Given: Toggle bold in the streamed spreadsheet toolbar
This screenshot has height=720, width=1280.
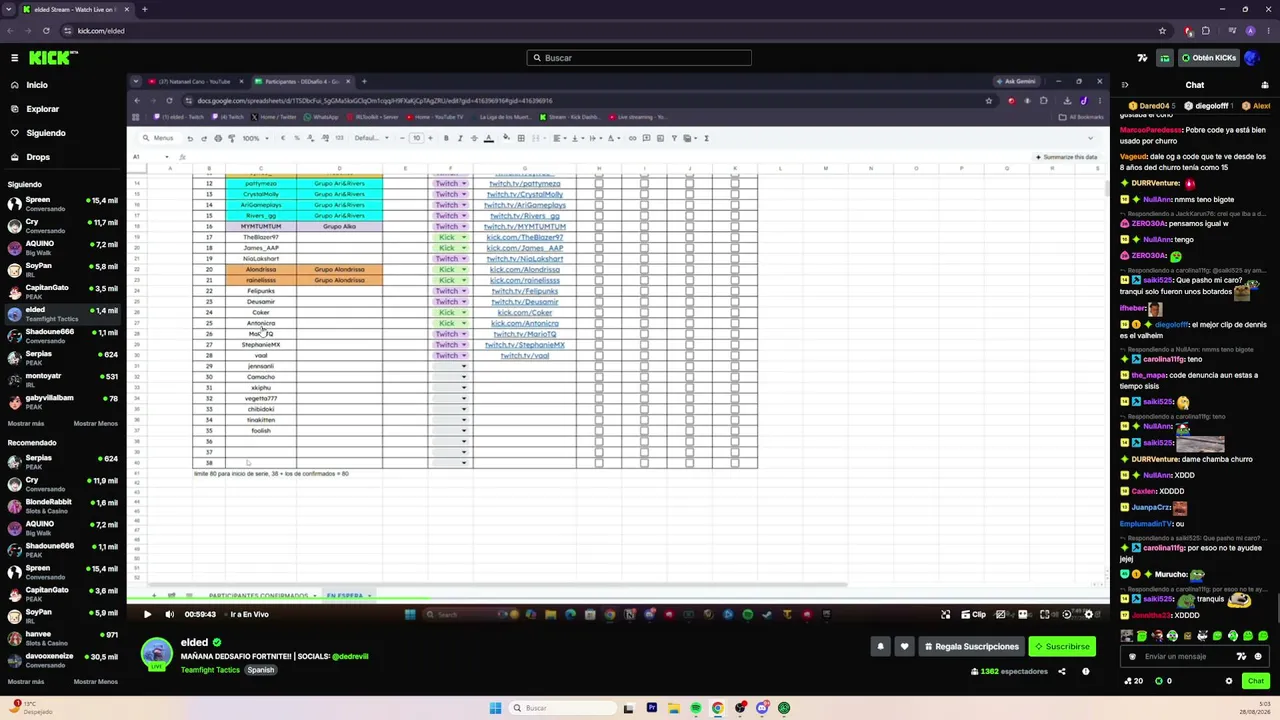Looking at the screenshot, I should pos(446,138).
